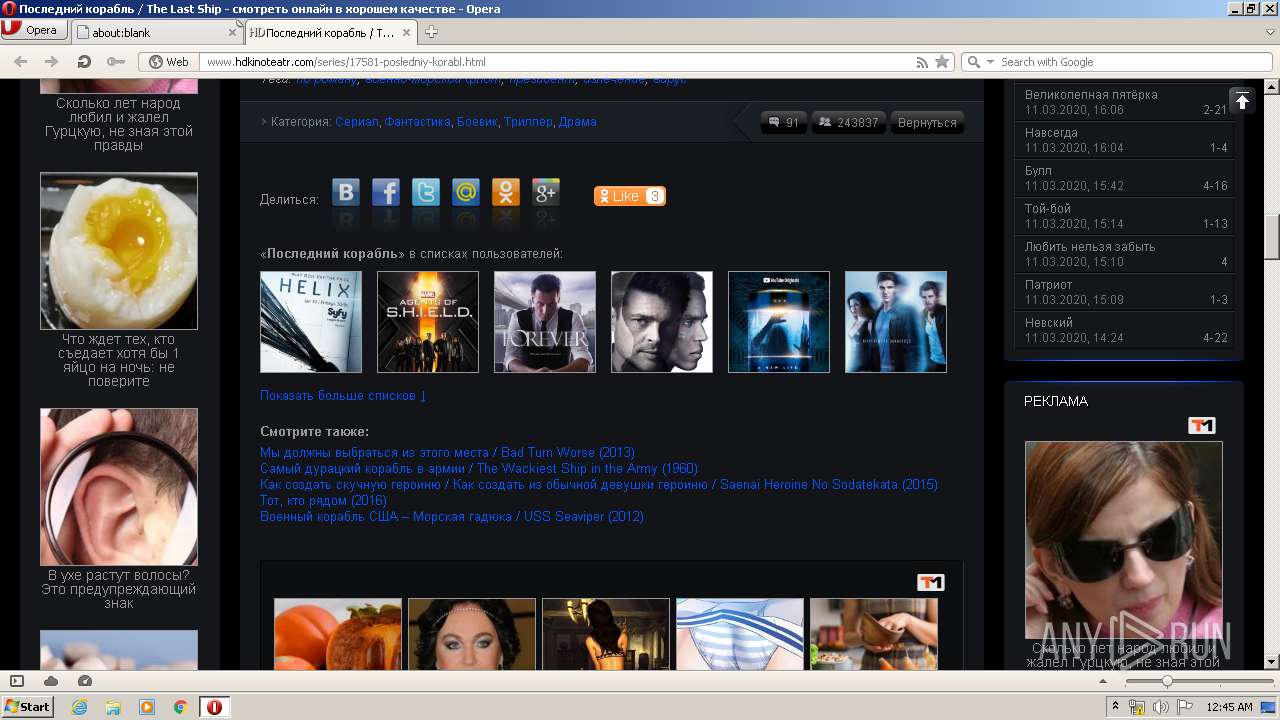Open Той-бой update entry
The height and width of the screenshot is (720, 1280).
click(1126, 216)
